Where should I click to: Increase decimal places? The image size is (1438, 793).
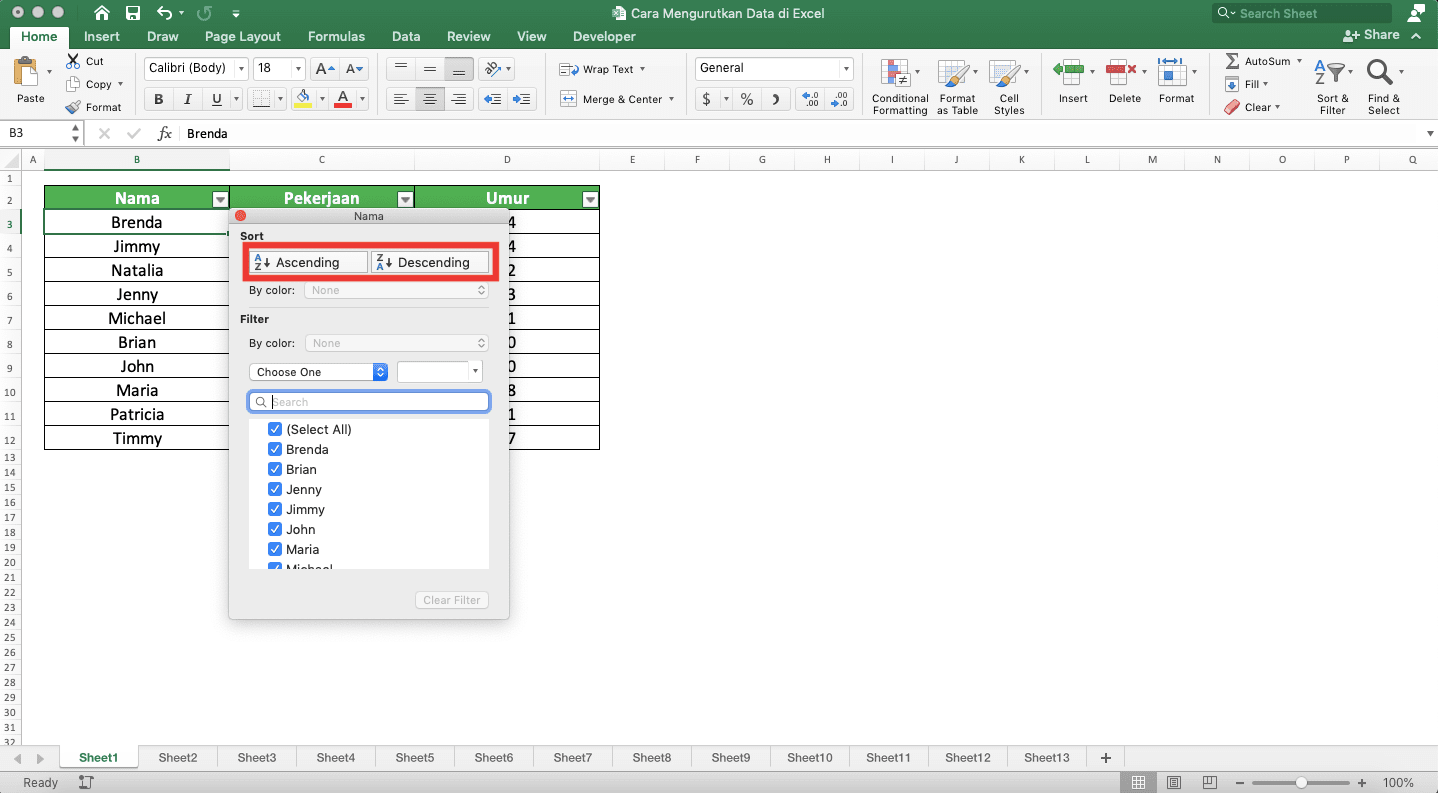click(x=810, y=99)
